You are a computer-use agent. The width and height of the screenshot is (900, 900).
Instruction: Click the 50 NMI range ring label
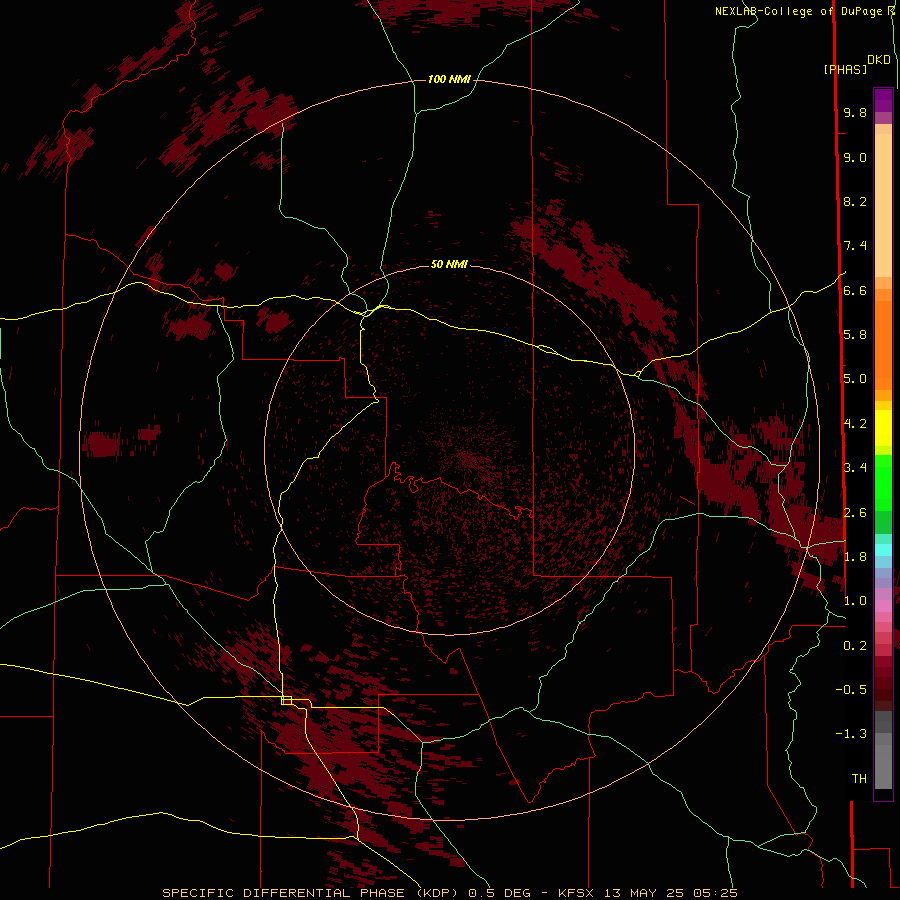tap(449, 264)
